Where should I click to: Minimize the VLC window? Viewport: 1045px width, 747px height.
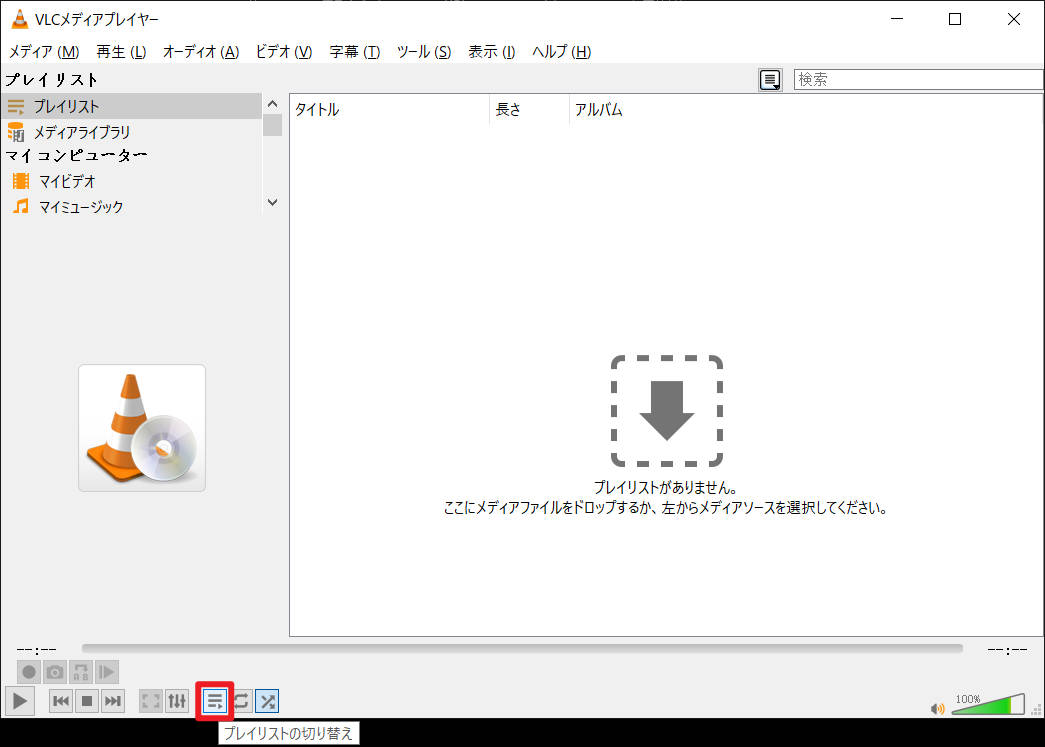point(897,19)
